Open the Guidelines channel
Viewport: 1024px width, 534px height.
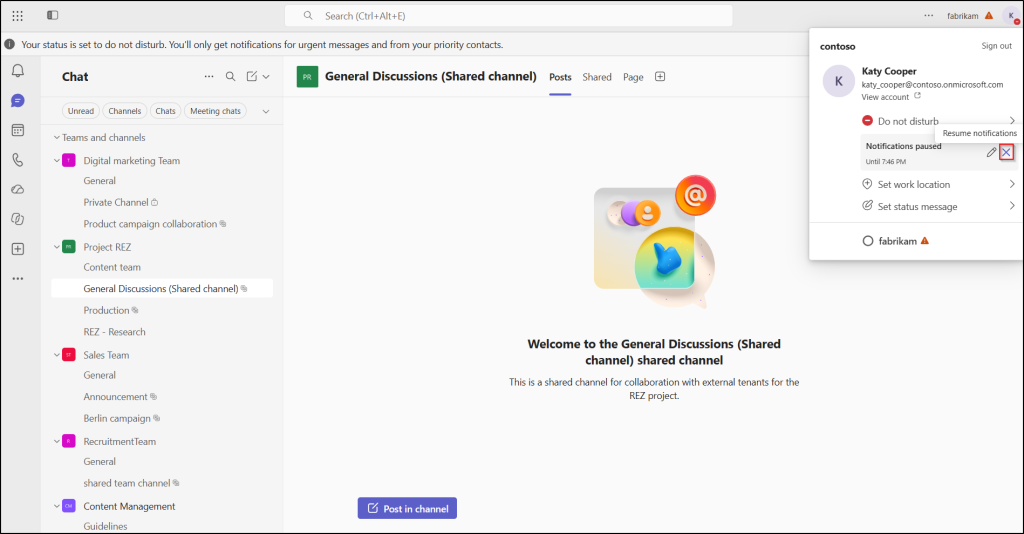pos(105,526)
